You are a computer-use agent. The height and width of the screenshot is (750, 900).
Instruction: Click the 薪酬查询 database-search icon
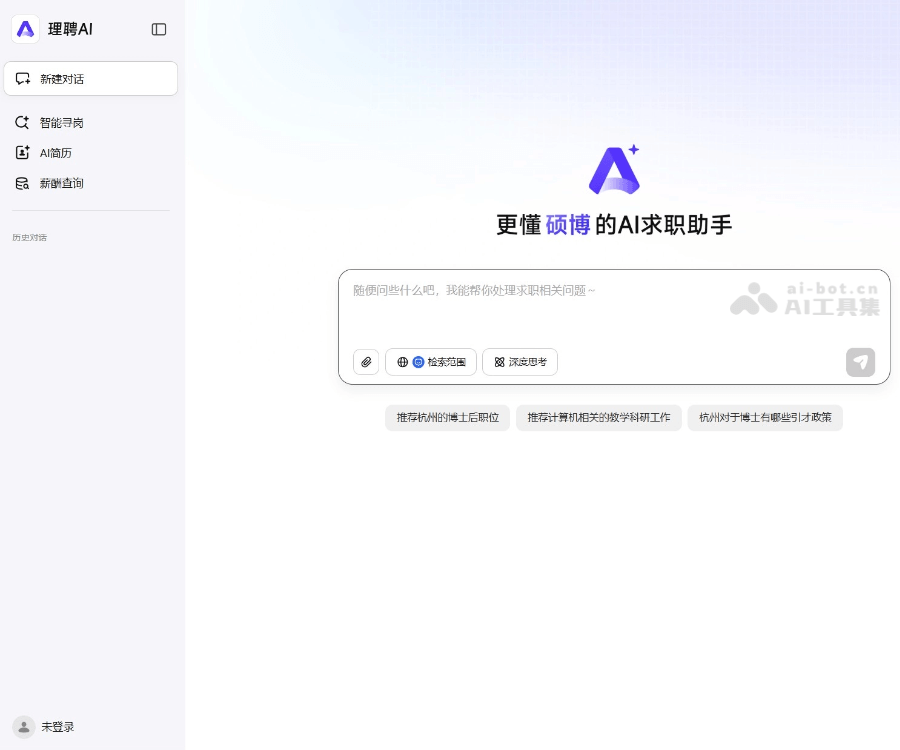[x=22, y=183]
